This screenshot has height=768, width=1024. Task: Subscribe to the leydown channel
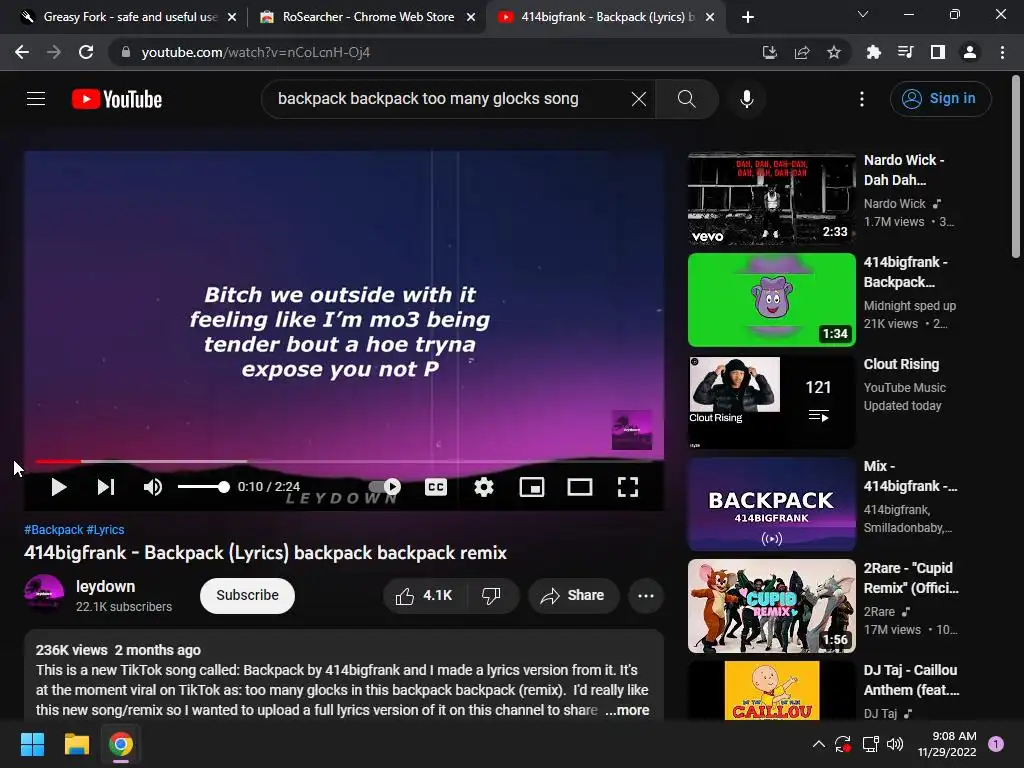click(248, 595)
